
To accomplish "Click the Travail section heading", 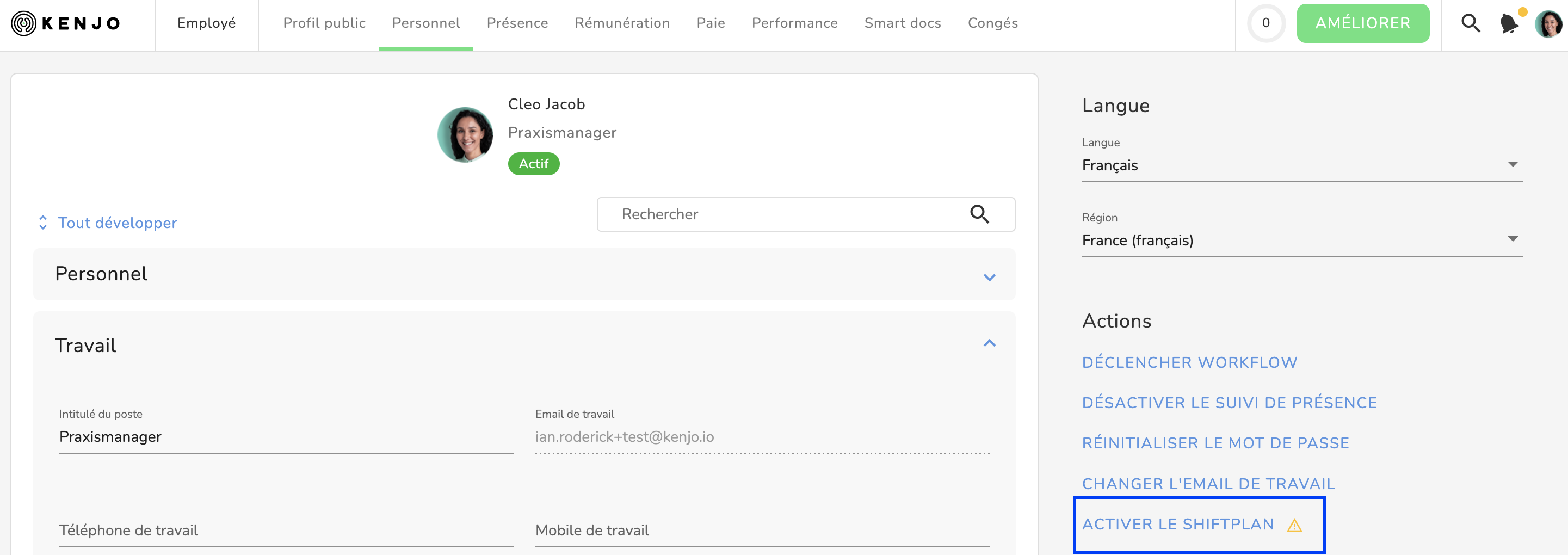I will (86, 346).
